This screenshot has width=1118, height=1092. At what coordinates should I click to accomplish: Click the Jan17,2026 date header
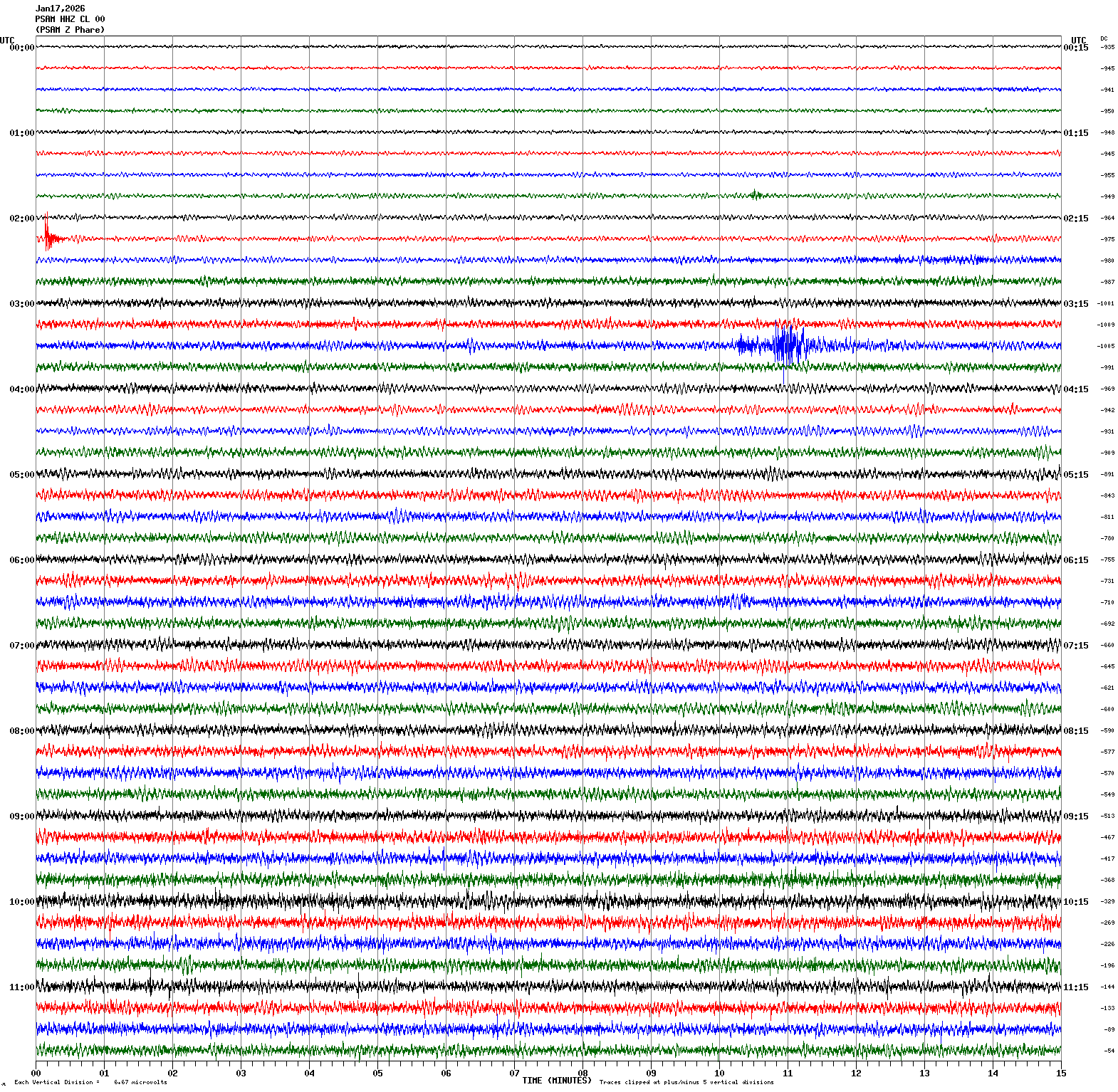coord(60,9)
